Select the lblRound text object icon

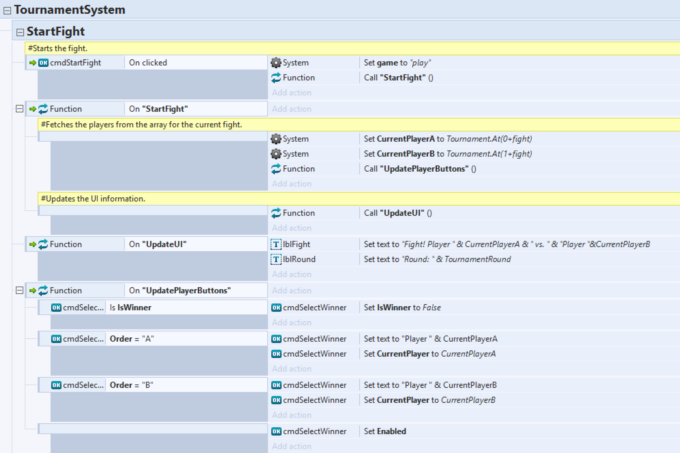point(276,259)
